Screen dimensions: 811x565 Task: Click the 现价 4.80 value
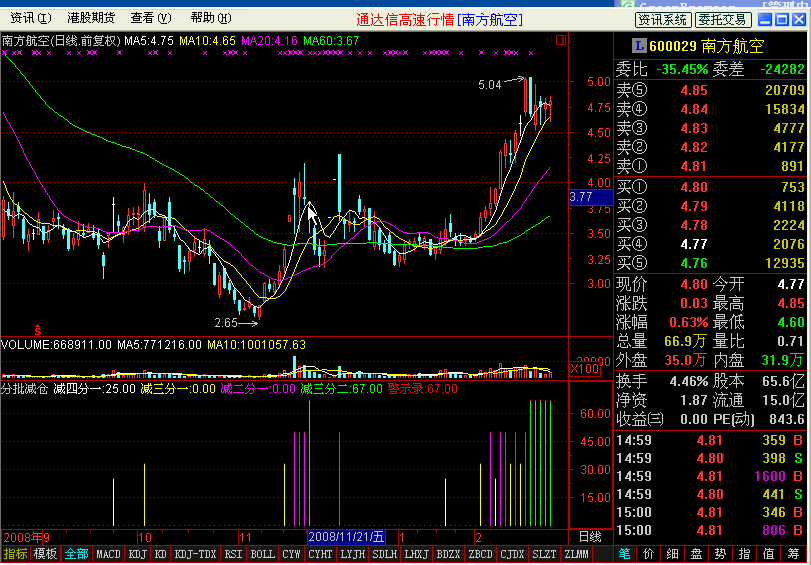(694, 284)
